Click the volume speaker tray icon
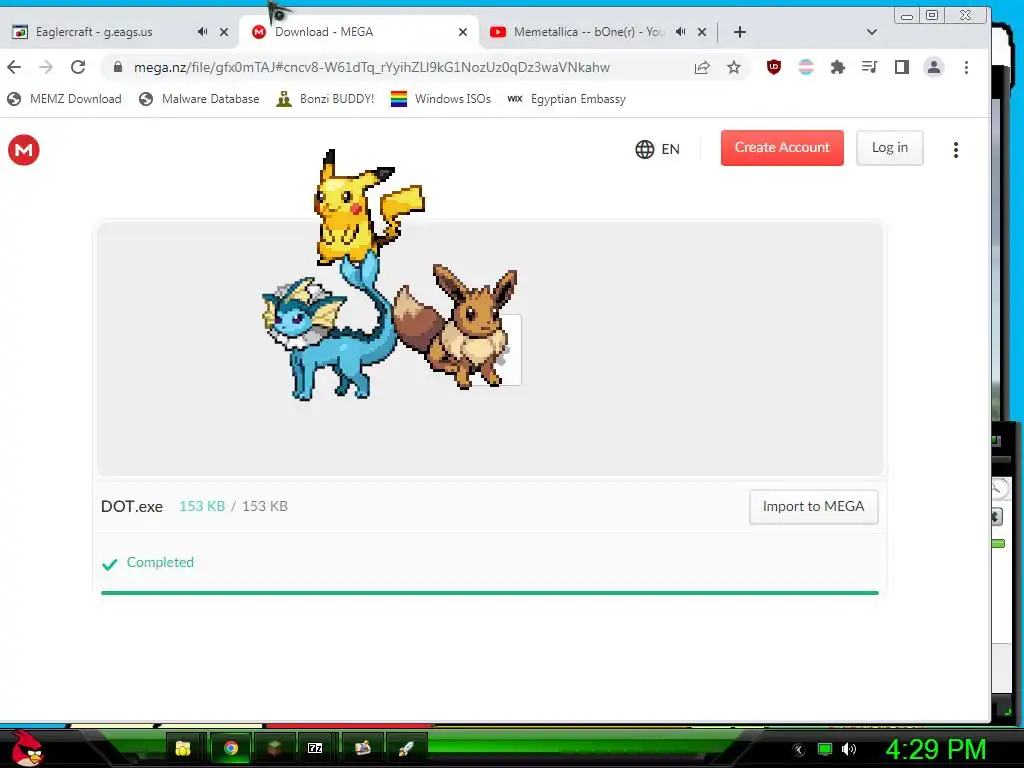Viewport: 1024px width, 768px height. tap(849, 749)
